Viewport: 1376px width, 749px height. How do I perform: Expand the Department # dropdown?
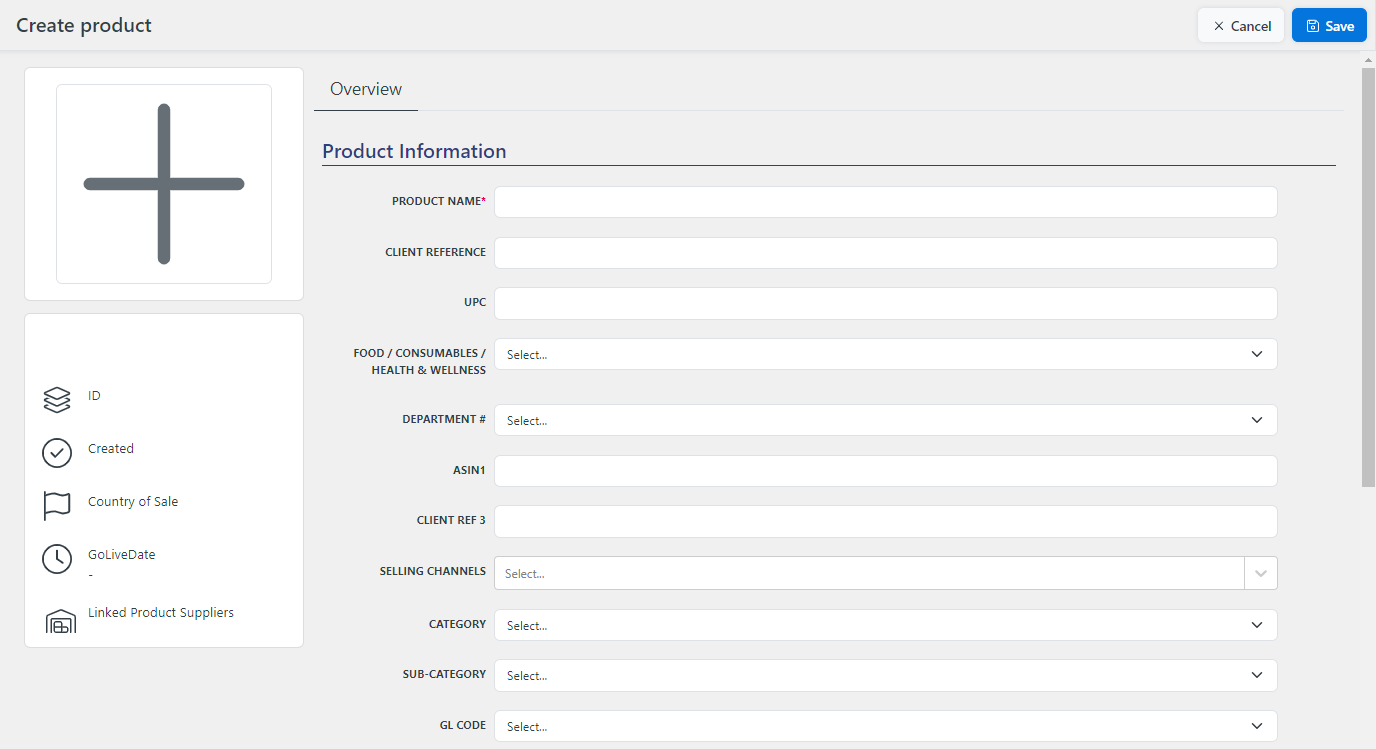click(x=886, y=420)
